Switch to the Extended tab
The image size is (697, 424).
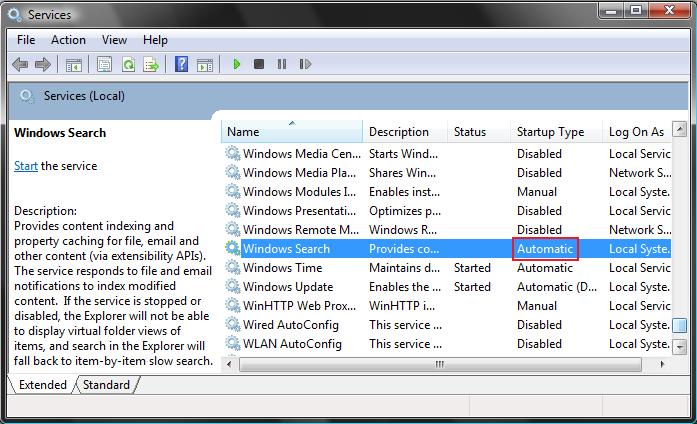(43, 384)
